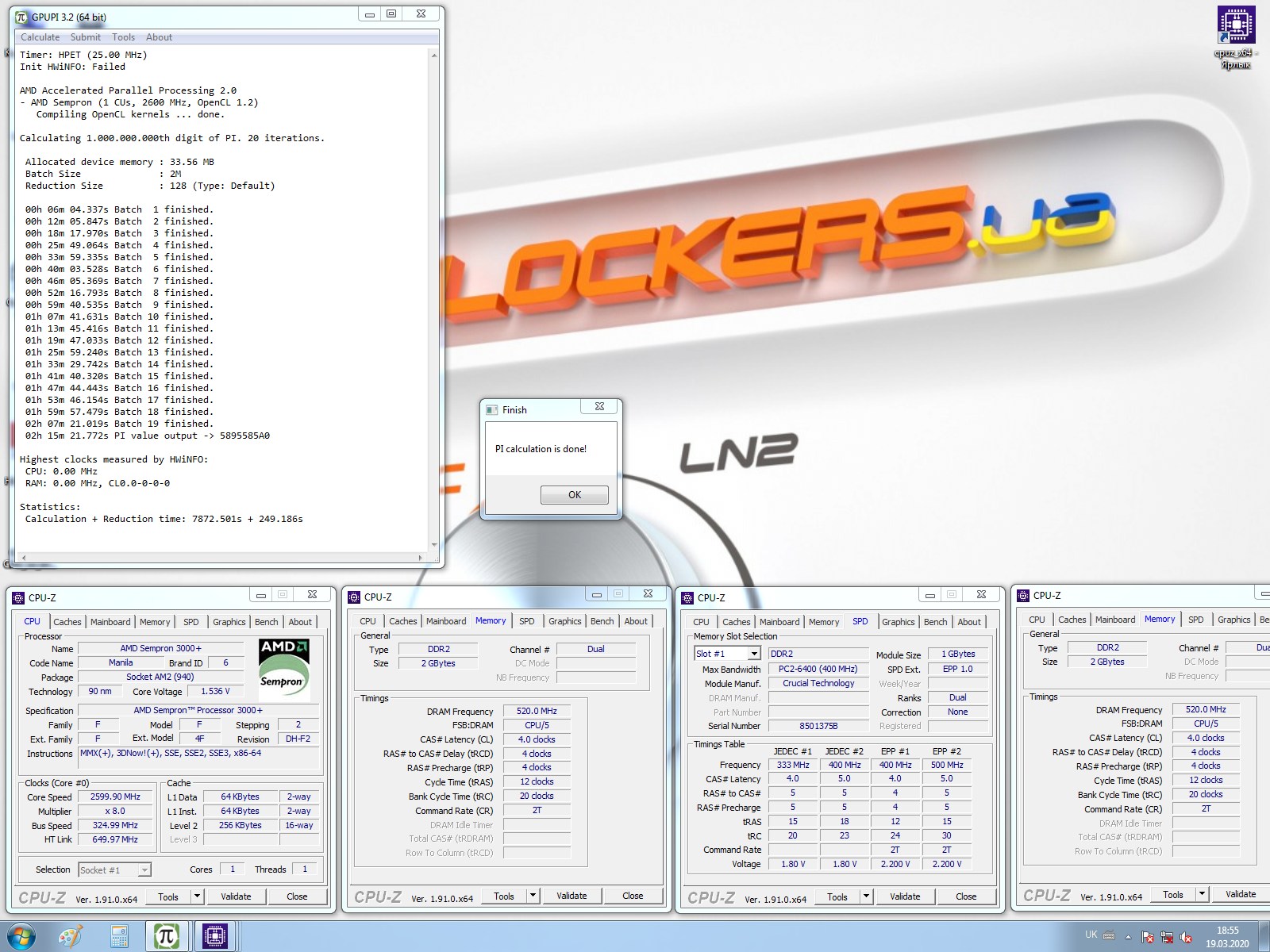Open the About tab in the CPU-Z SPD window

969,622
